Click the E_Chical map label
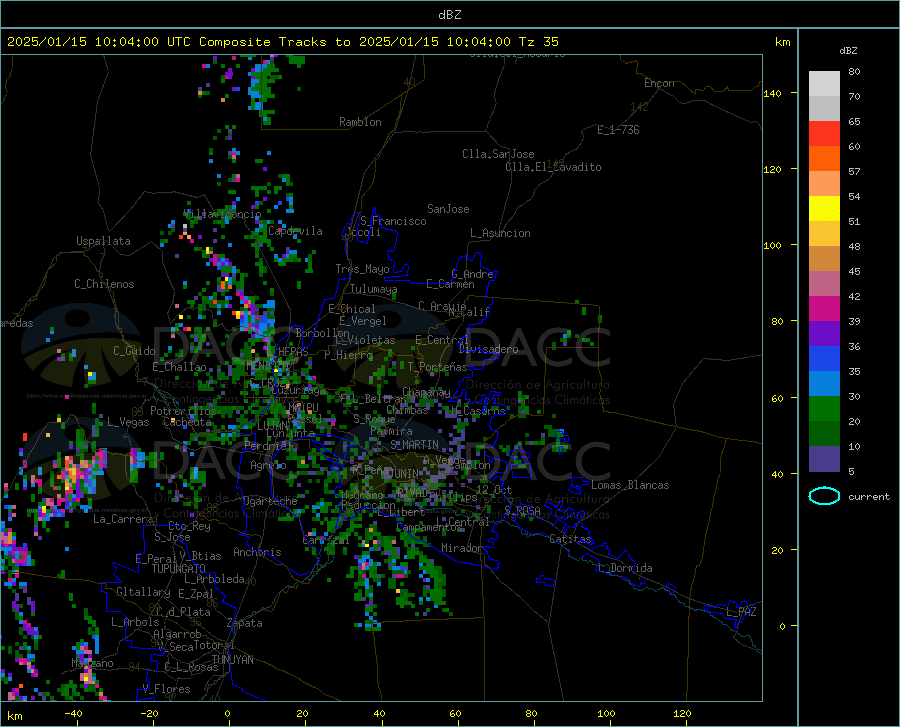The image size is (900, 727). (351, 309)
